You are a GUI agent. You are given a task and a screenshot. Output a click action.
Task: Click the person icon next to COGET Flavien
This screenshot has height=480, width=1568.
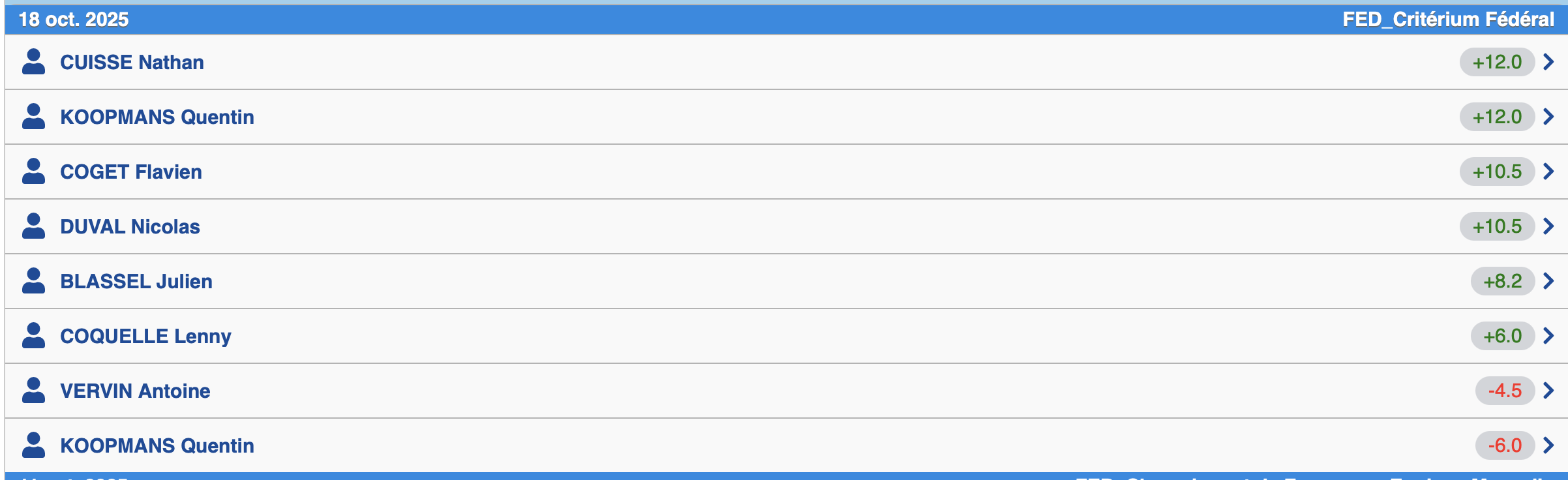33,172
